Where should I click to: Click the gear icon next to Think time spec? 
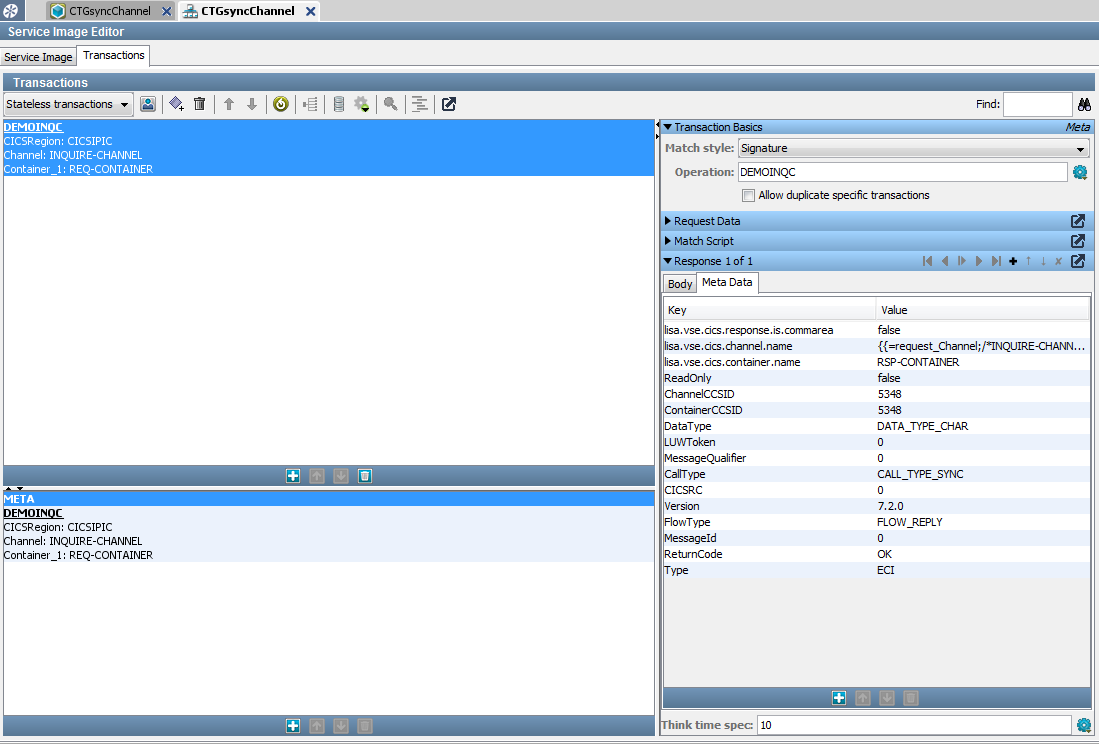[1083, 724]
